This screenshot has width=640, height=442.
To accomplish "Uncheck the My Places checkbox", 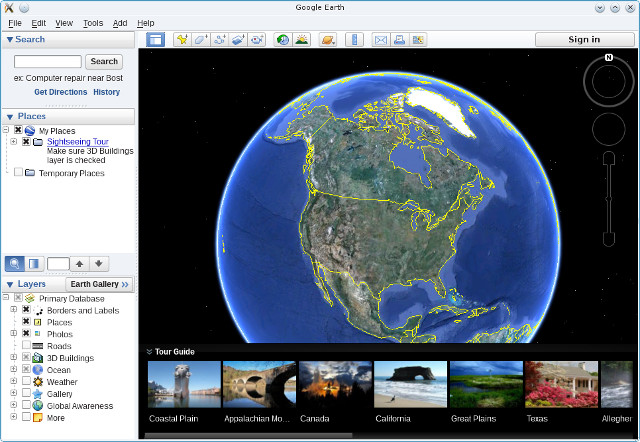I will coord(18,130).
